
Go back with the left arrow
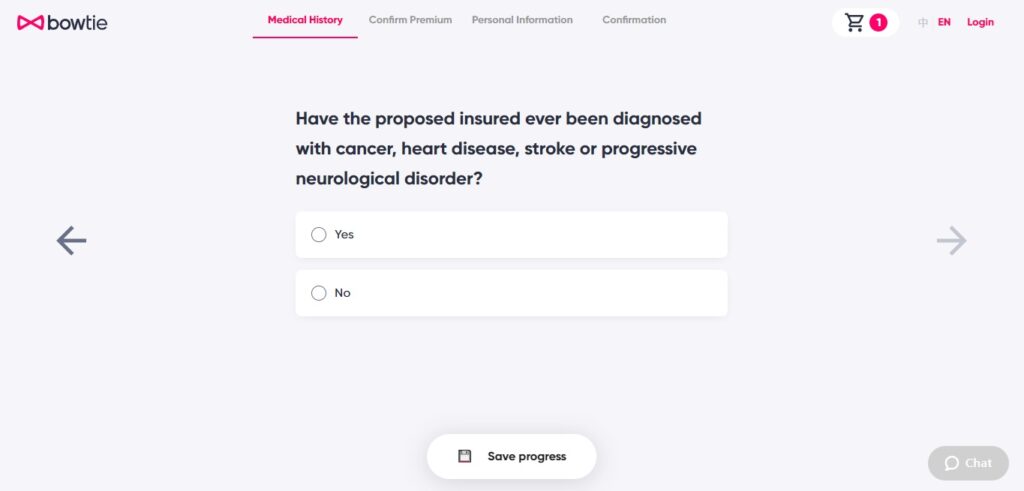71,240
